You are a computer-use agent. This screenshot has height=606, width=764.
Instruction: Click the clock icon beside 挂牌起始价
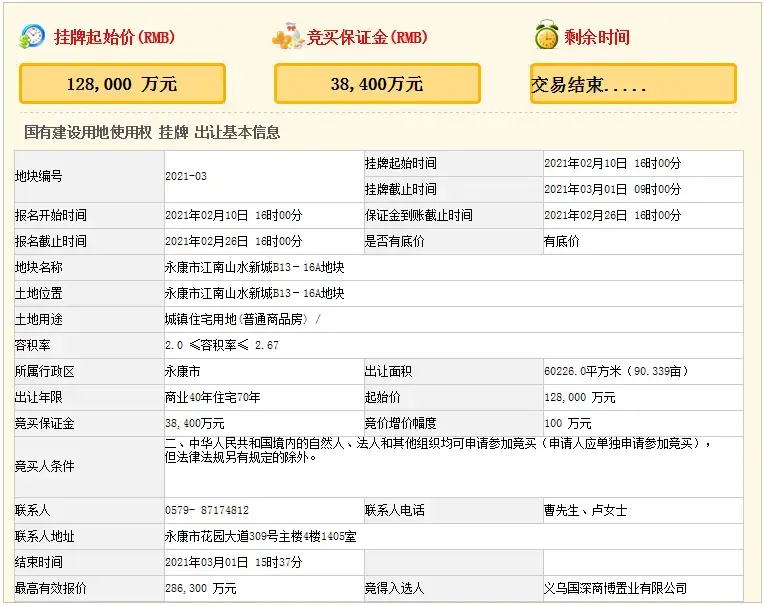32,37
